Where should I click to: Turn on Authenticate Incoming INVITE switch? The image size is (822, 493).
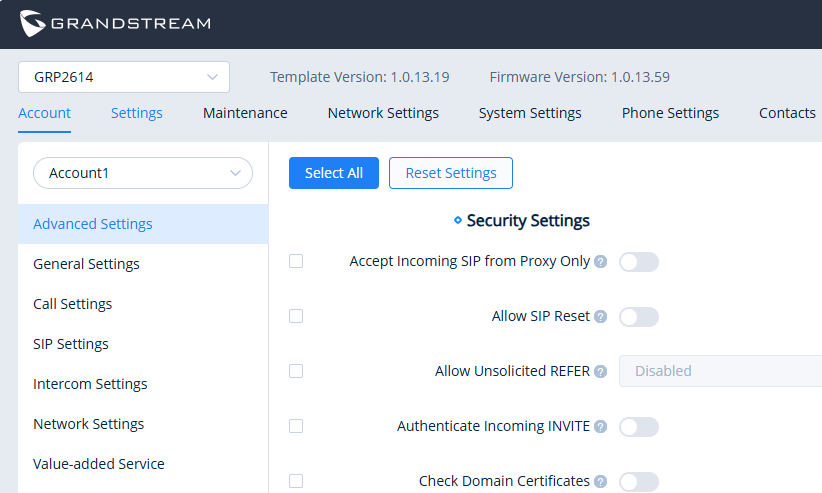tap(639, 427)
